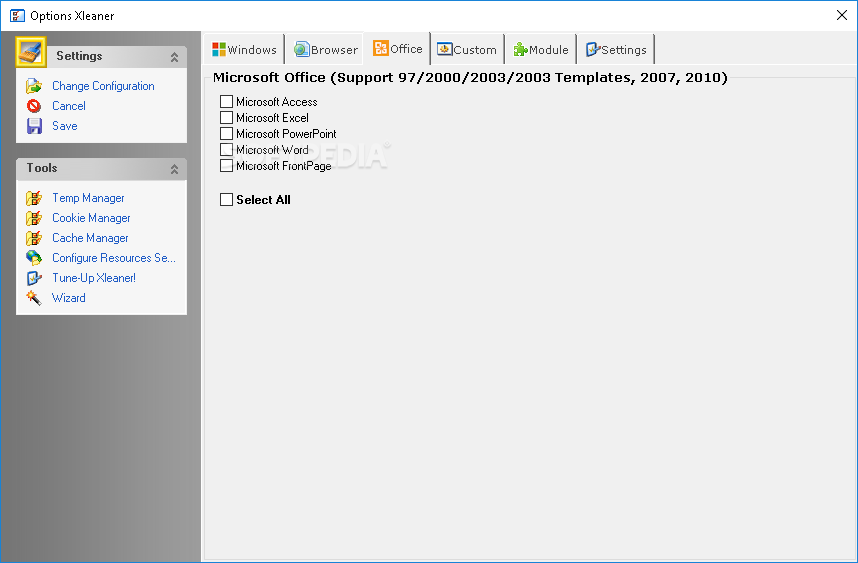The image size is (858, 563).
Task: Go to the Custom tab
Action: (467, 50)
